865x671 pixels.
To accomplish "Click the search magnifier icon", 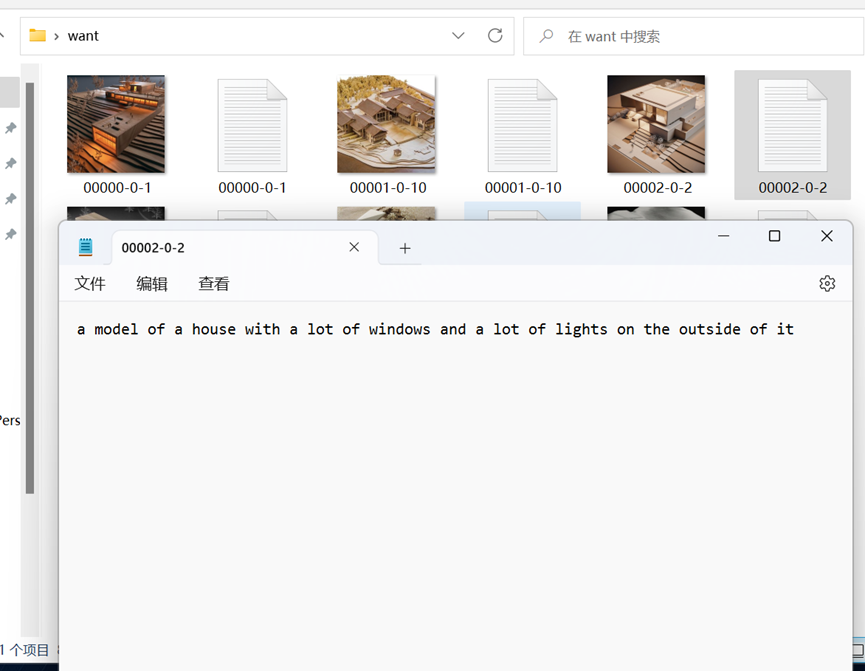I will (546, 36).
